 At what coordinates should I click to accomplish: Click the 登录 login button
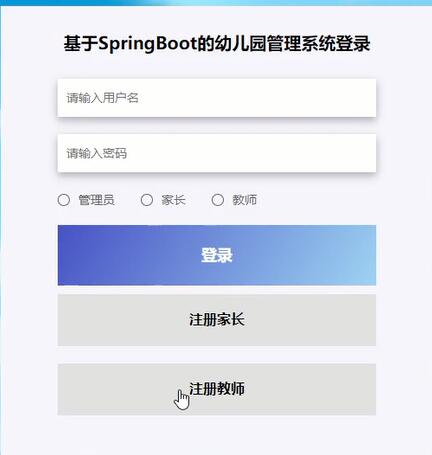[x=217, y=255]
